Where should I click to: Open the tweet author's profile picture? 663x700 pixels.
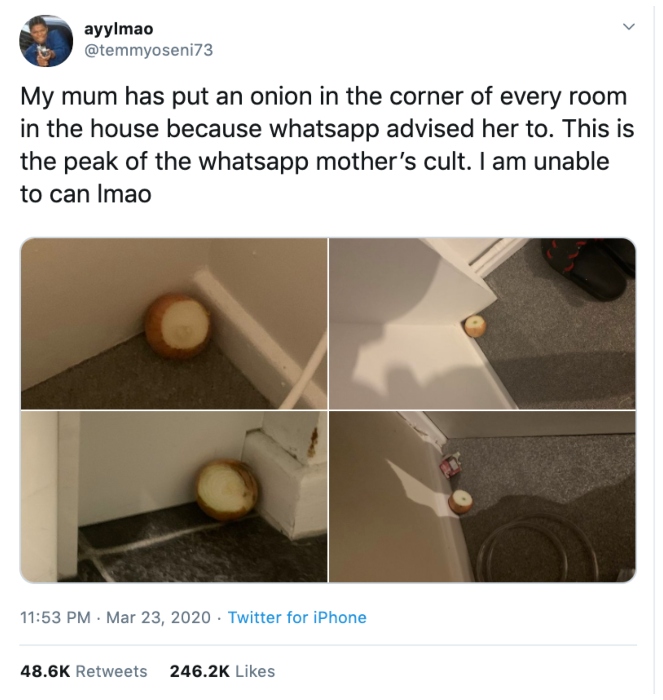(46, 41)
